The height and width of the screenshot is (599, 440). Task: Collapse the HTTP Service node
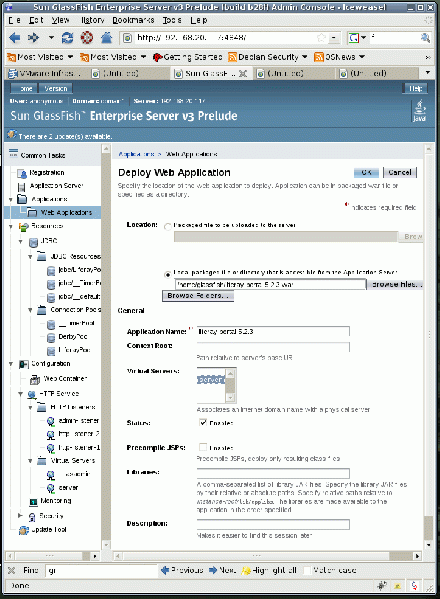tap(21, 394)
